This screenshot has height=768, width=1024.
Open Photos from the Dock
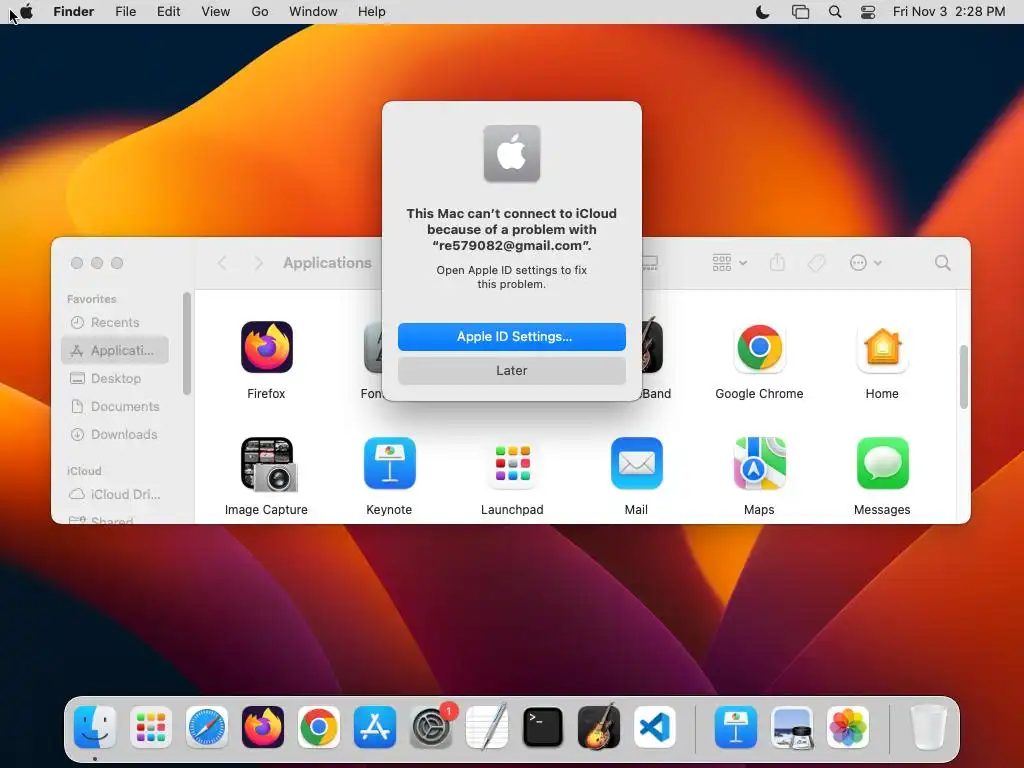click(848, 727)
